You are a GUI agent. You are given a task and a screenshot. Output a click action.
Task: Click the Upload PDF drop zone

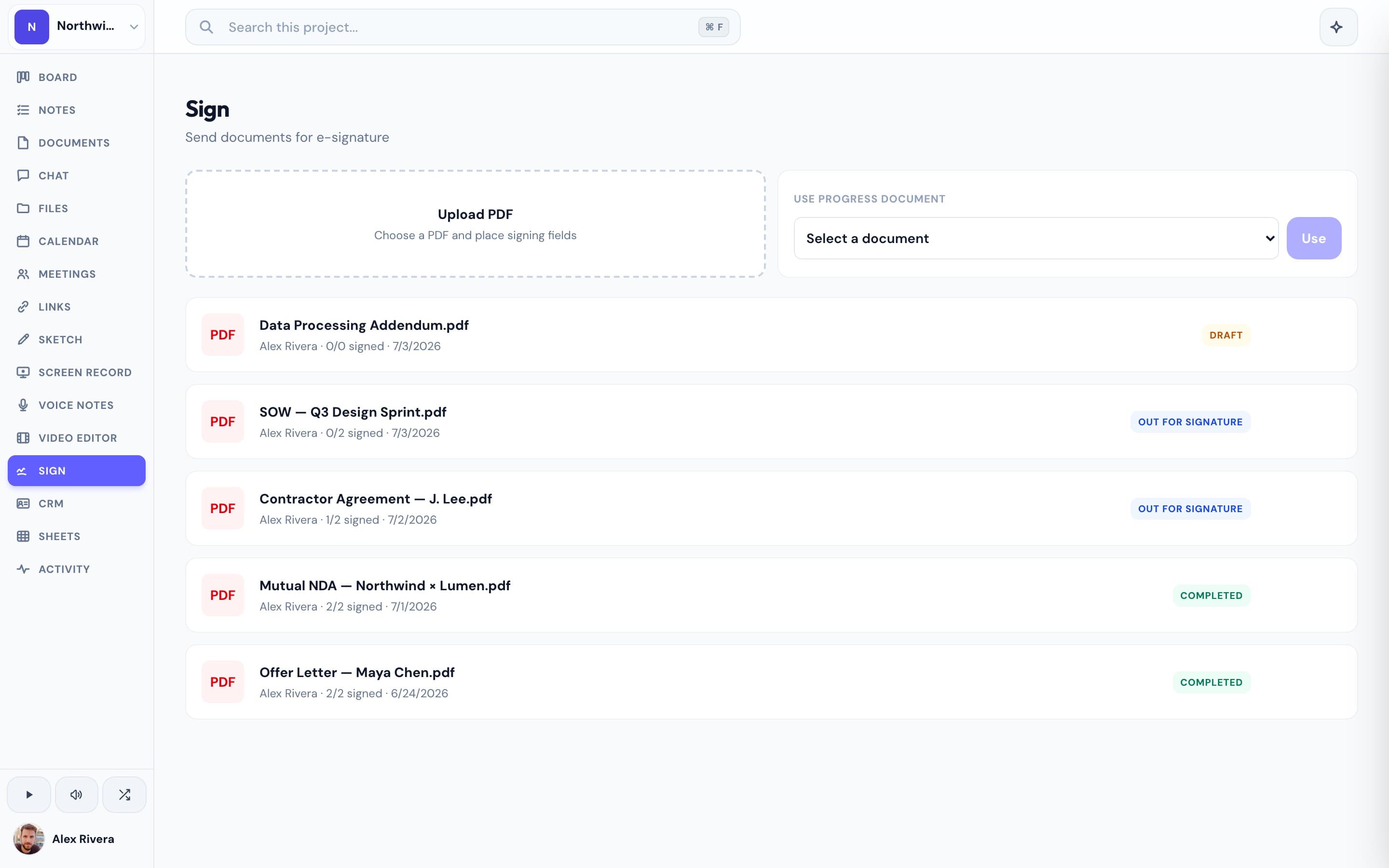coord(475,224)
